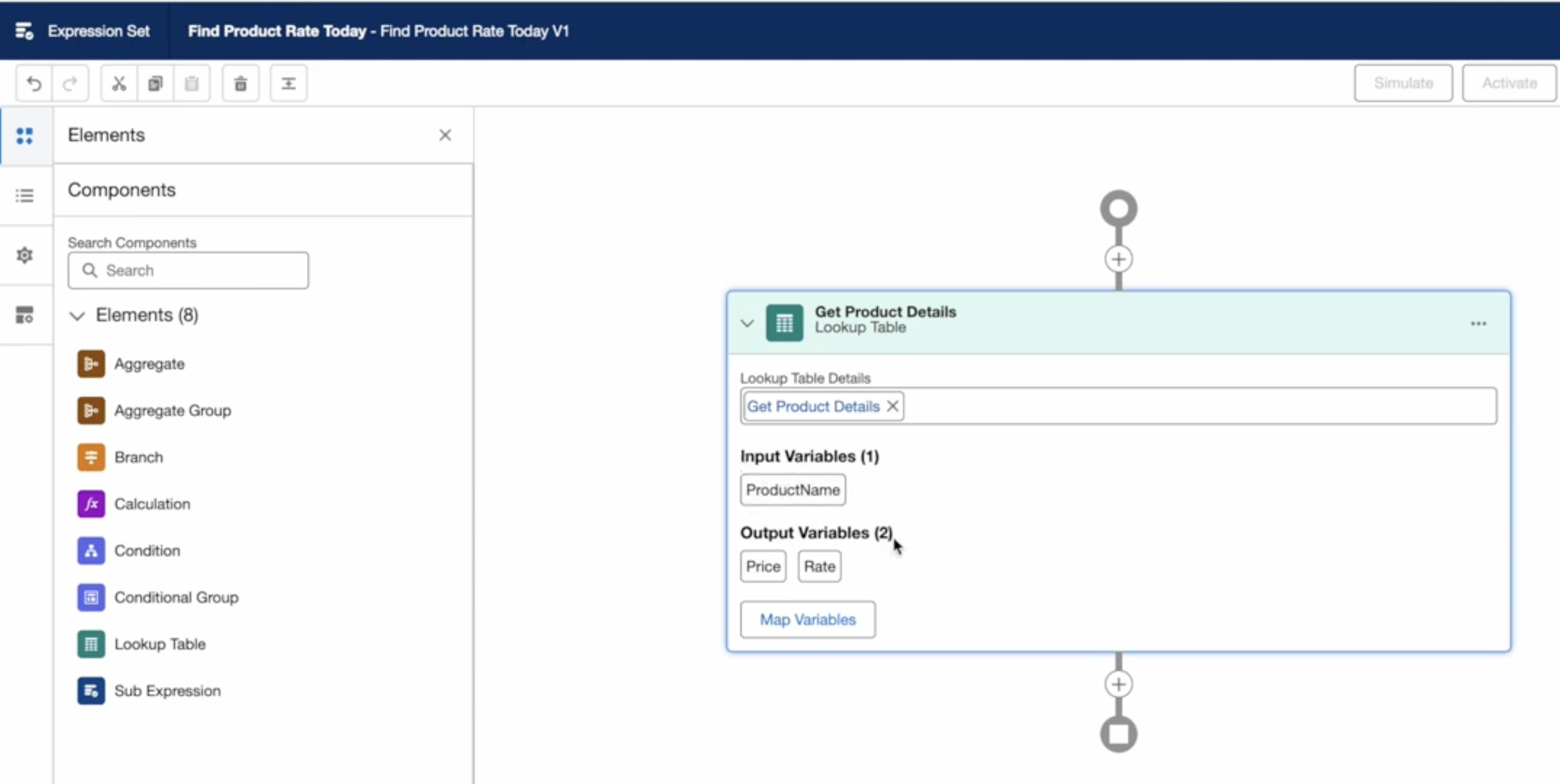1560x784 pixels.
Task: Select the Aggregate element
Action: 150,364
